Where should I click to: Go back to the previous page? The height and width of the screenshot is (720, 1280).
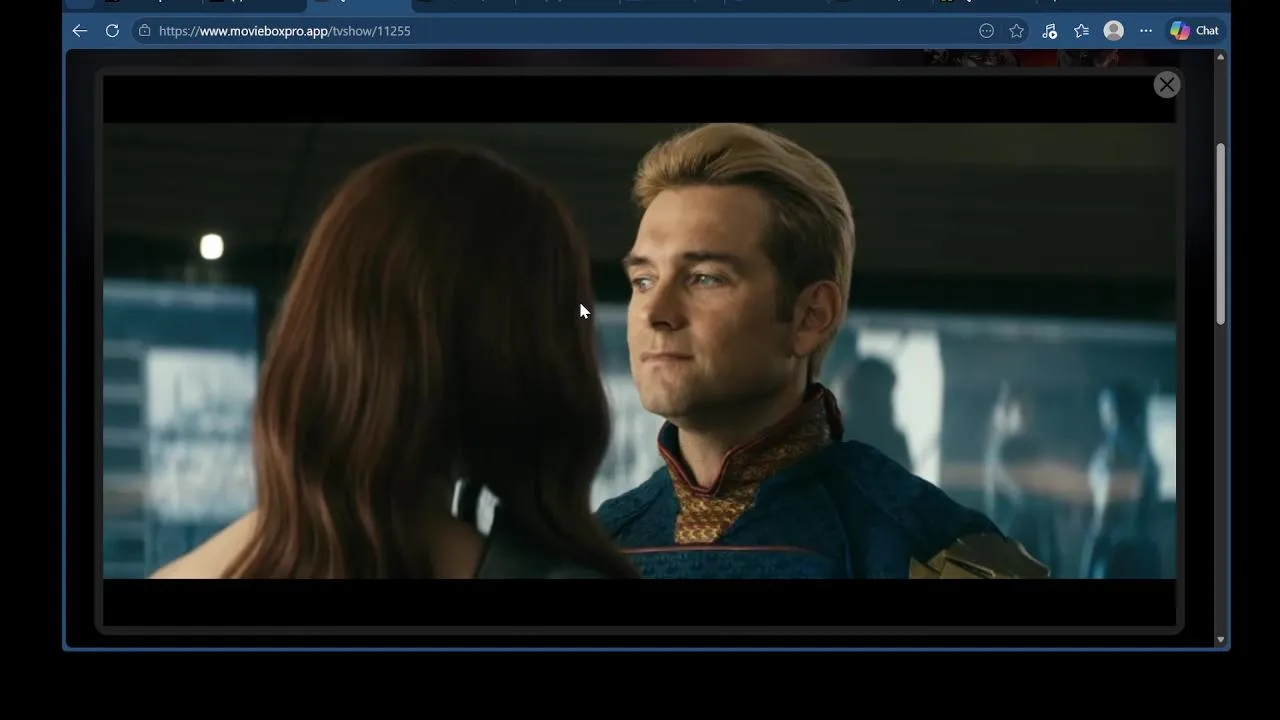(80, 31)
